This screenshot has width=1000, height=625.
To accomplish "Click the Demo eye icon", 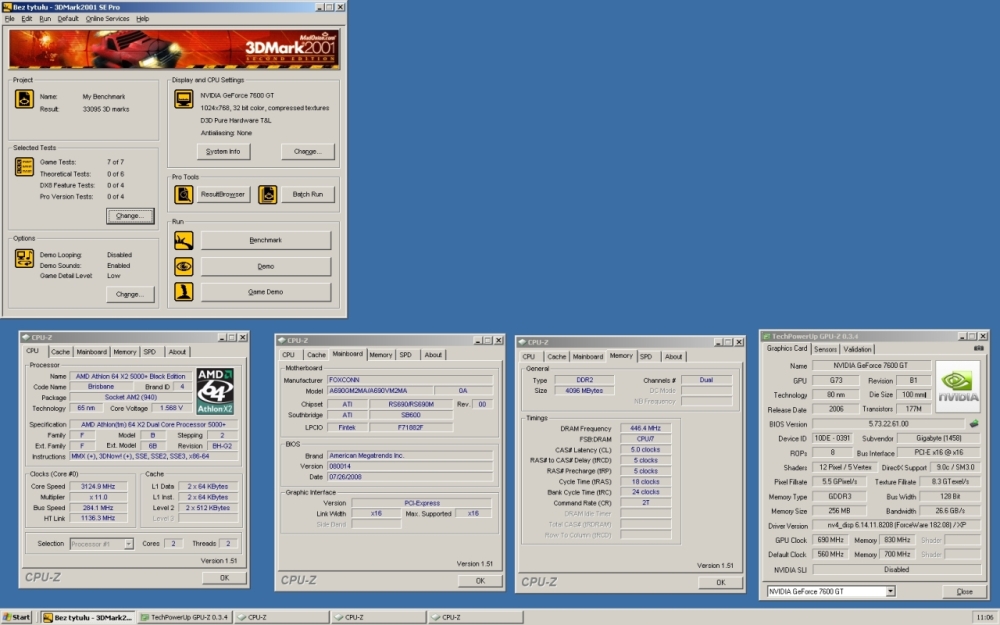I will coord(184,266).
